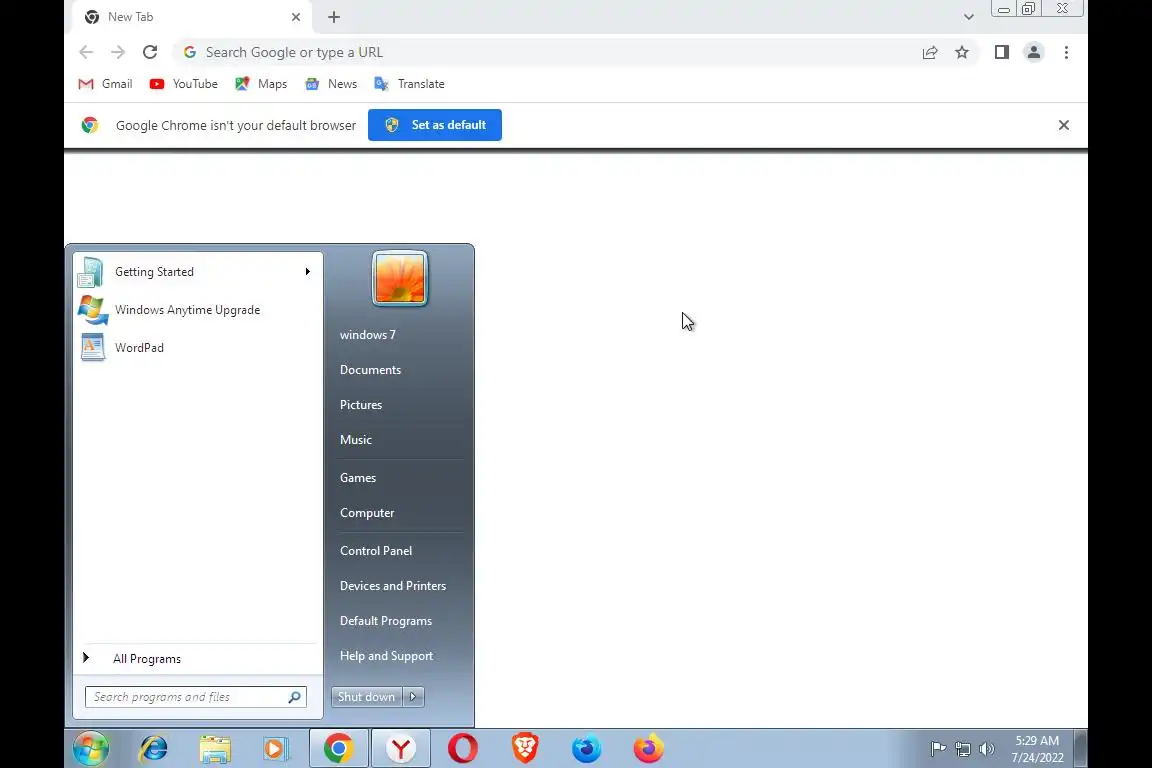Viewport: 1152px width, 768px height.
Task: Open Devices and Printers
Action: click(392, 586)
